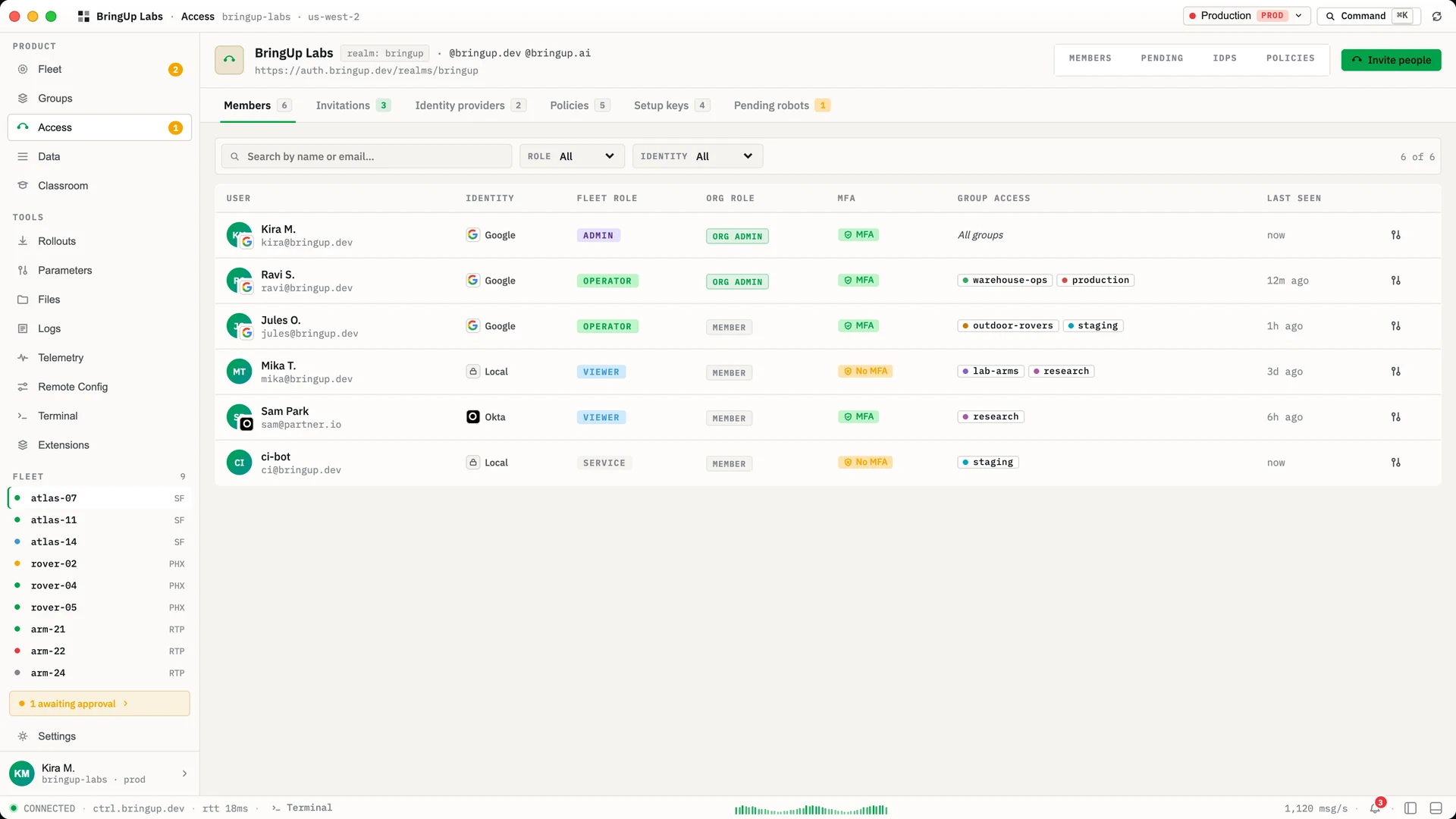This screenshot has height=819, width=1456.
Task: Select atlas-14 in the fleet list
Action: coord(99,542)
